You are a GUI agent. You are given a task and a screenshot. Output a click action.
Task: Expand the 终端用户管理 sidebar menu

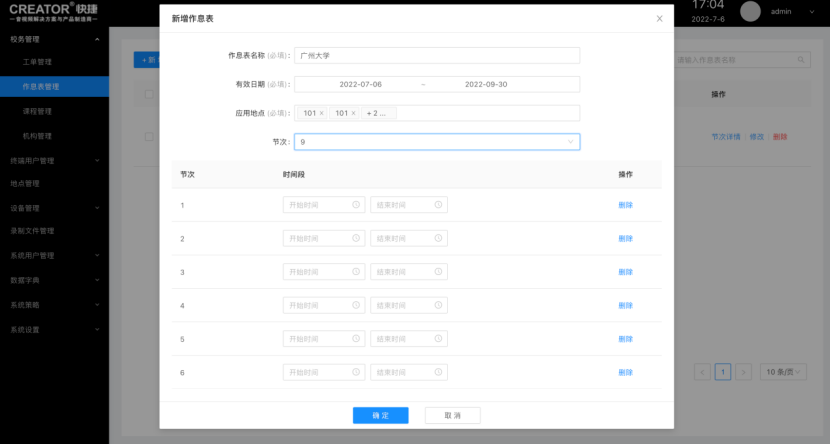coord(54,160)
